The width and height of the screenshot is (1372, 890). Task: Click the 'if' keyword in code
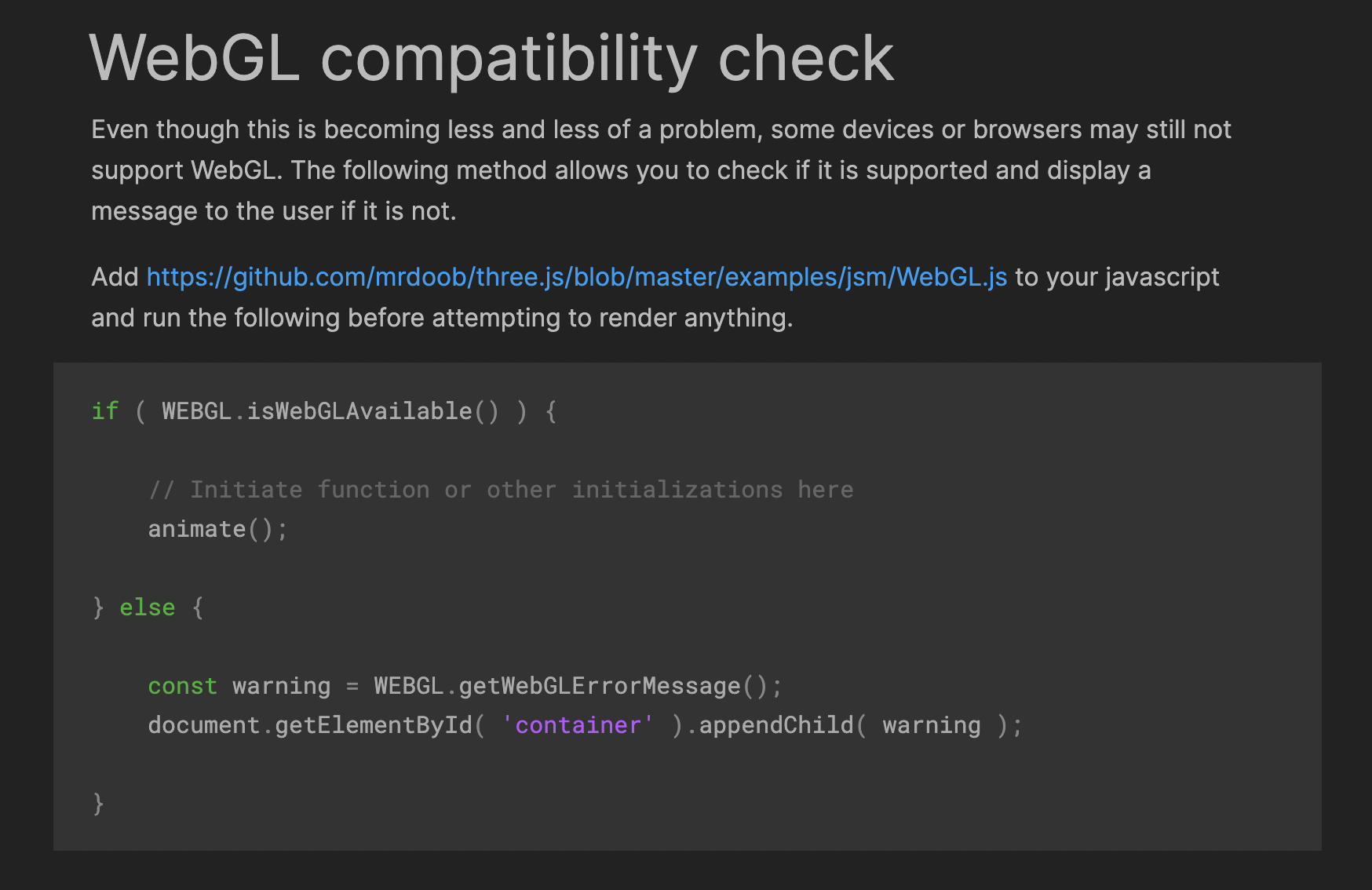point(105,411)
